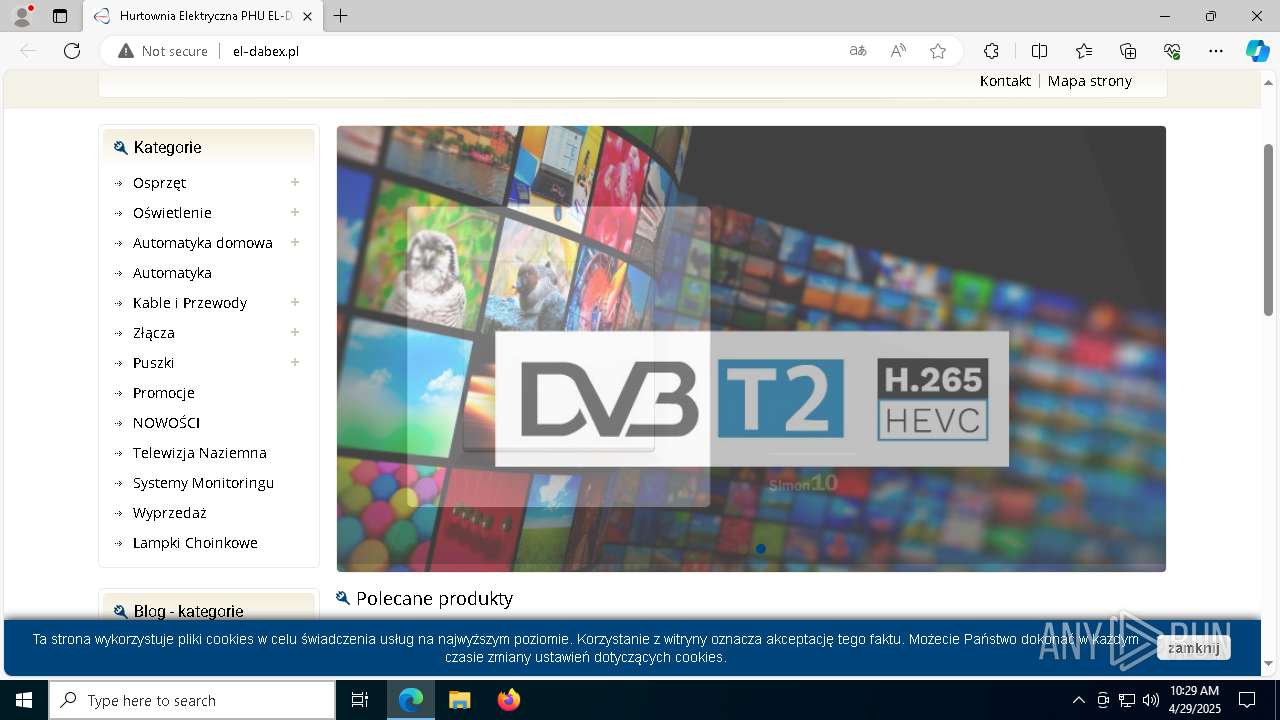
Task: Refresh the current page
Action: 72,51
